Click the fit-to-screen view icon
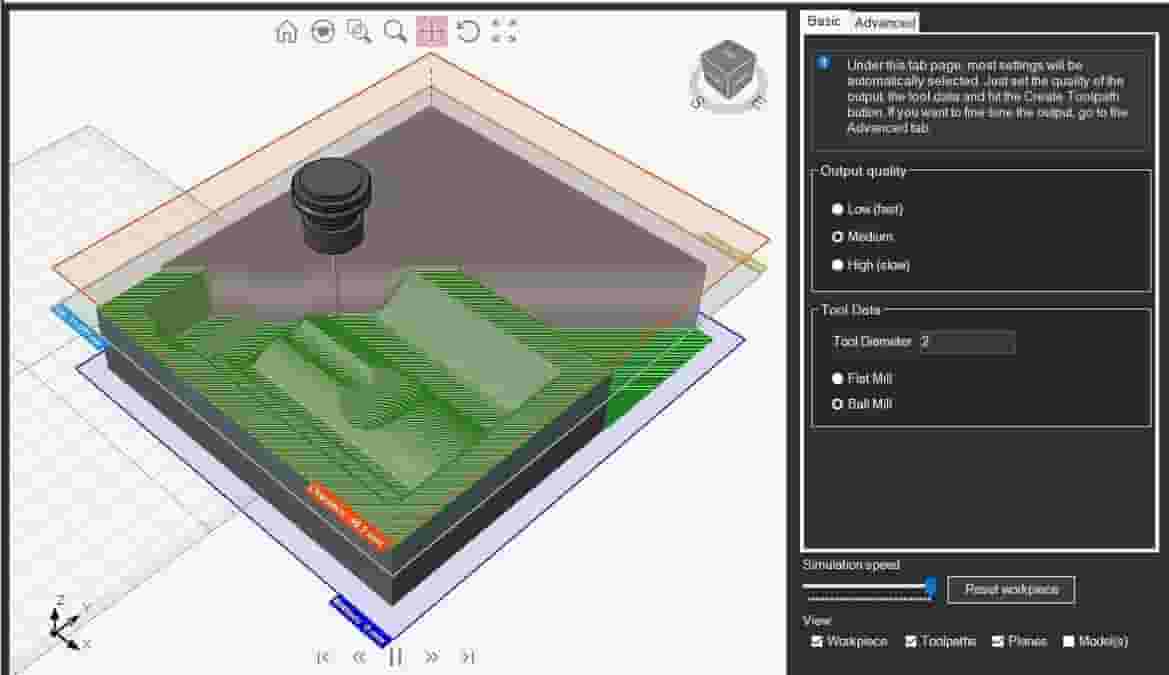Image resolution: width=1169 pixels, height=675 pixels. click(x=505, y=31)
